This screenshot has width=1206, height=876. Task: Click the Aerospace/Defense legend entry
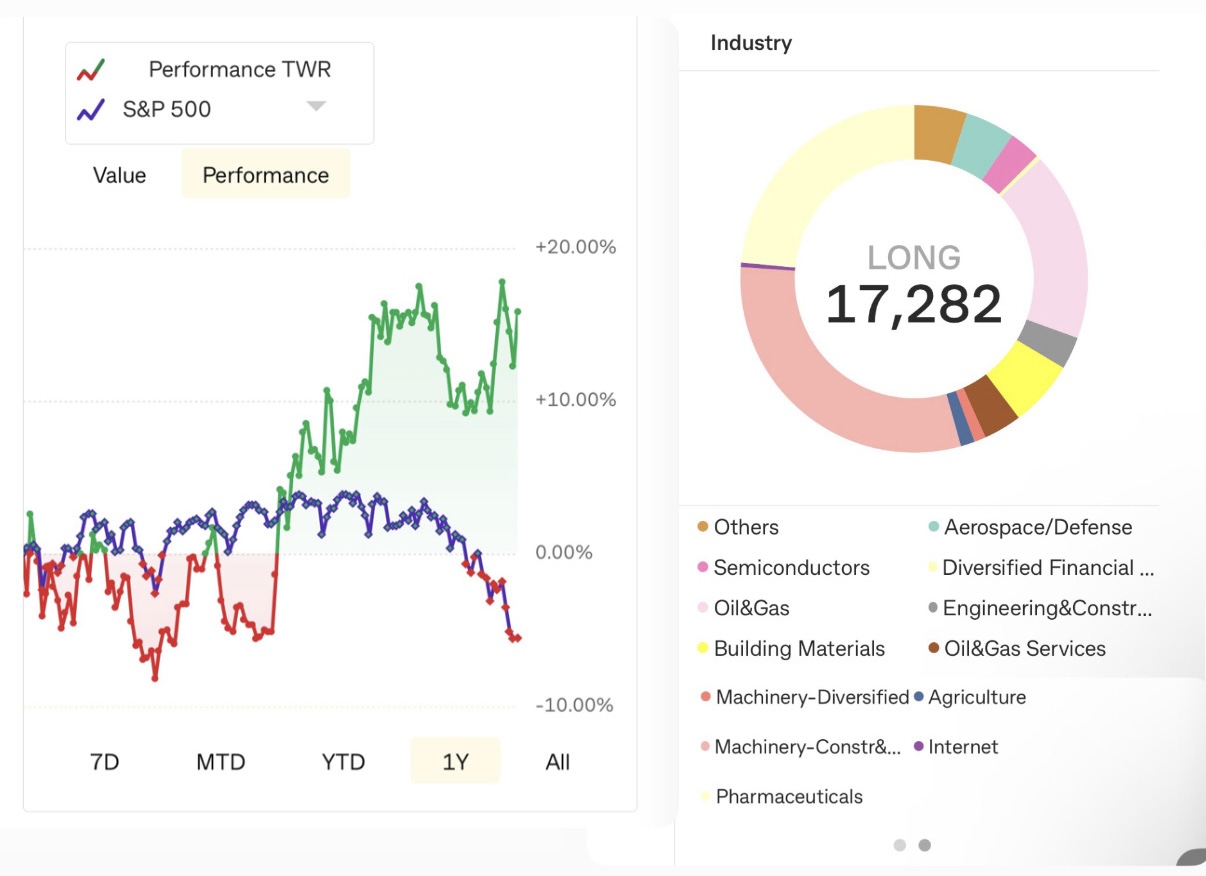[x=1030, y=527]
